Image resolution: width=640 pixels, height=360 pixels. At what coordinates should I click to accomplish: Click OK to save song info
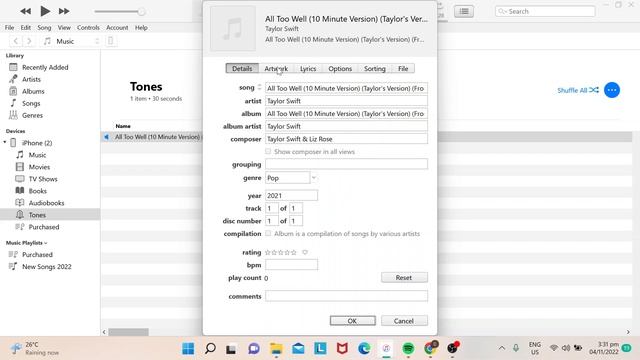click(x=353, y=321)
